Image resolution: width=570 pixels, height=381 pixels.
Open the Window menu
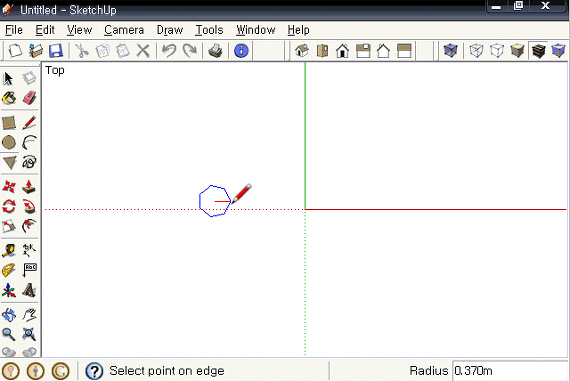click(256, 30)
